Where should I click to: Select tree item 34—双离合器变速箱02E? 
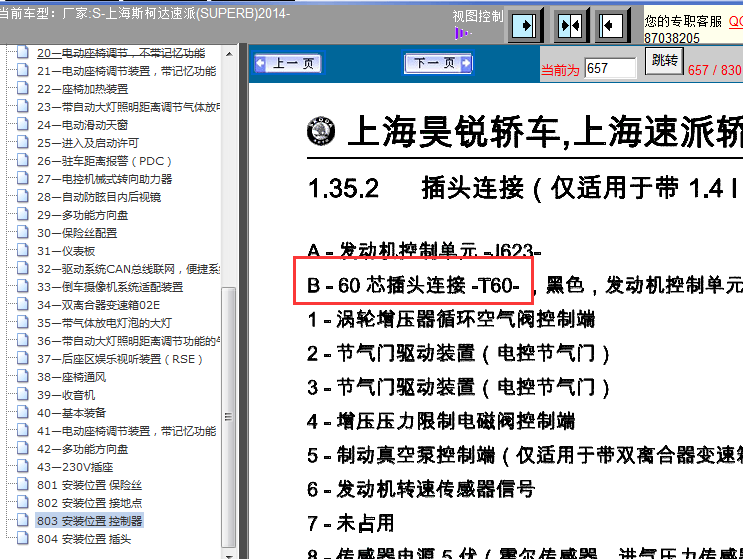pos(99,305)
